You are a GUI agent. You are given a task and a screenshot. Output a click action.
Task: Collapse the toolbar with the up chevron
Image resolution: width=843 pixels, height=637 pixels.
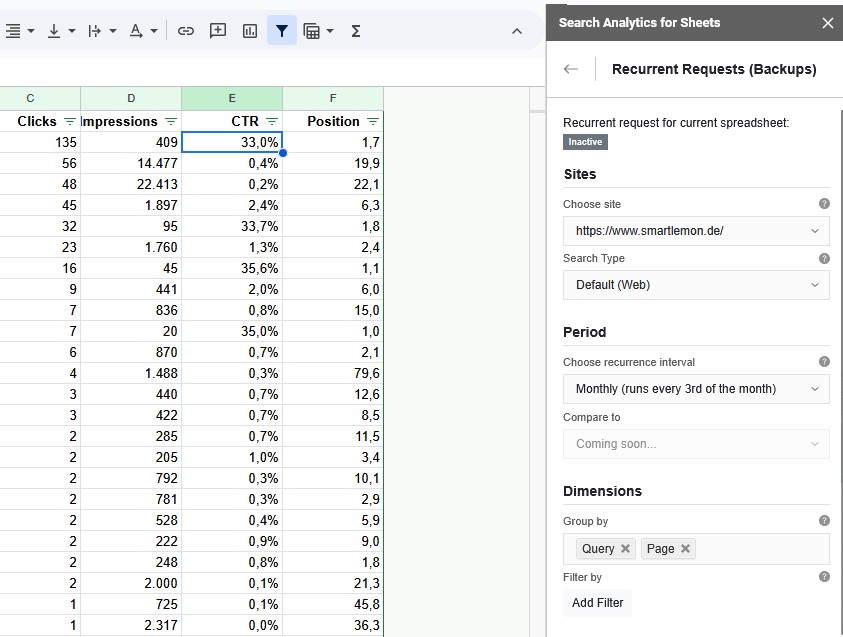517,31
